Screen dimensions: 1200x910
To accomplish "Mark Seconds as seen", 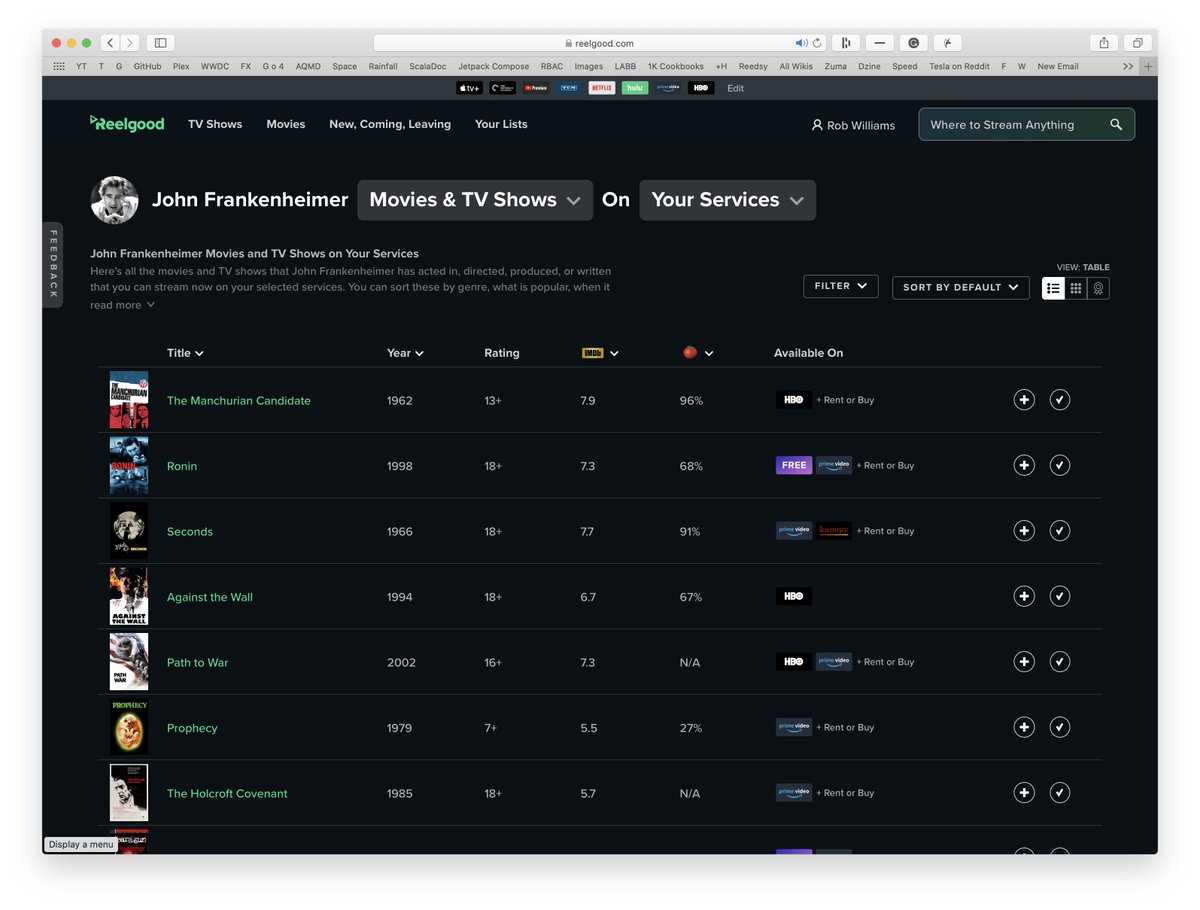I will pos(1060,531).
